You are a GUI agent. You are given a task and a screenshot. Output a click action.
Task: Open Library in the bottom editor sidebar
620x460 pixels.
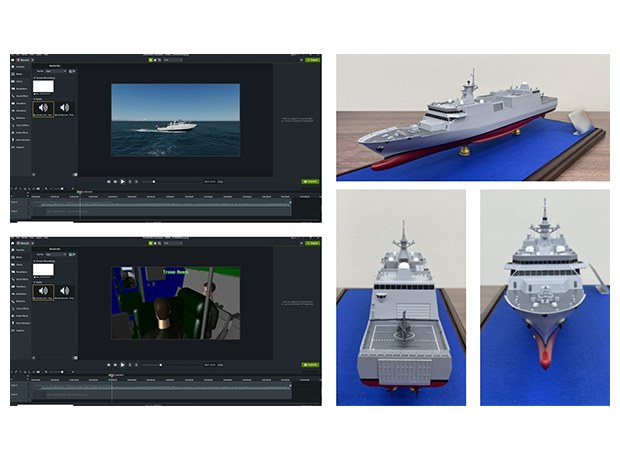click(x=21, y=262)
